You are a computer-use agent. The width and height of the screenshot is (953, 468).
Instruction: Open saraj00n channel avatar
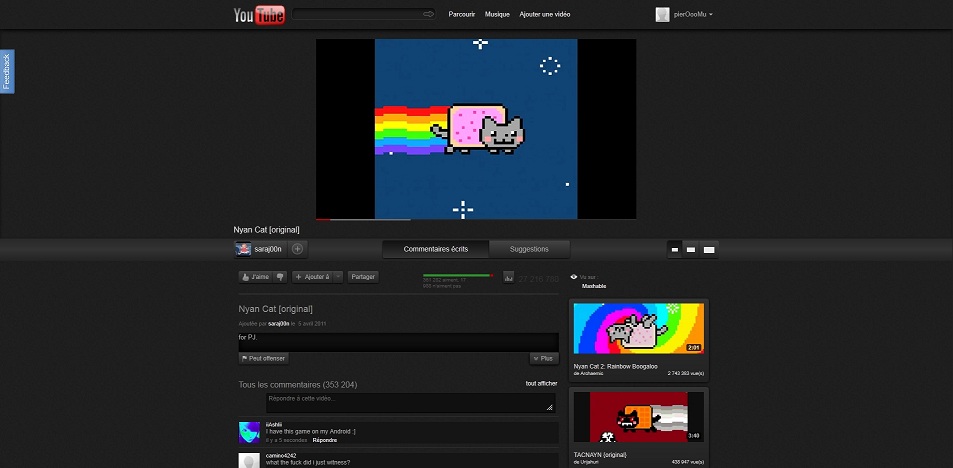pyautogui.click(x=243, y=249)
